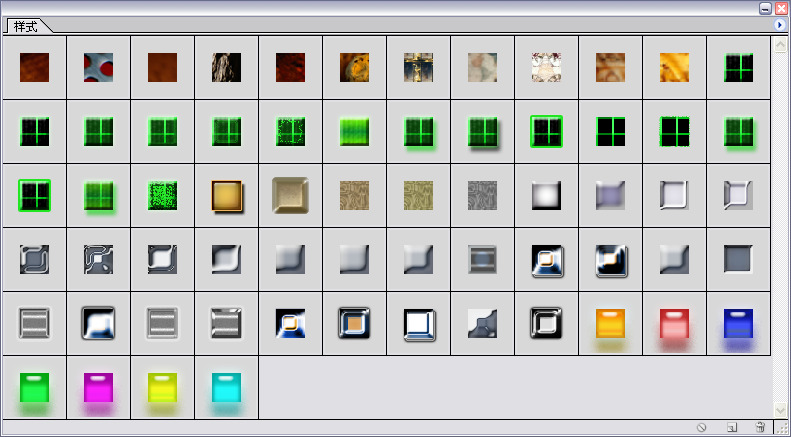
Task: Select the grey engraved pattern style
Action: [x=482, y=196]
